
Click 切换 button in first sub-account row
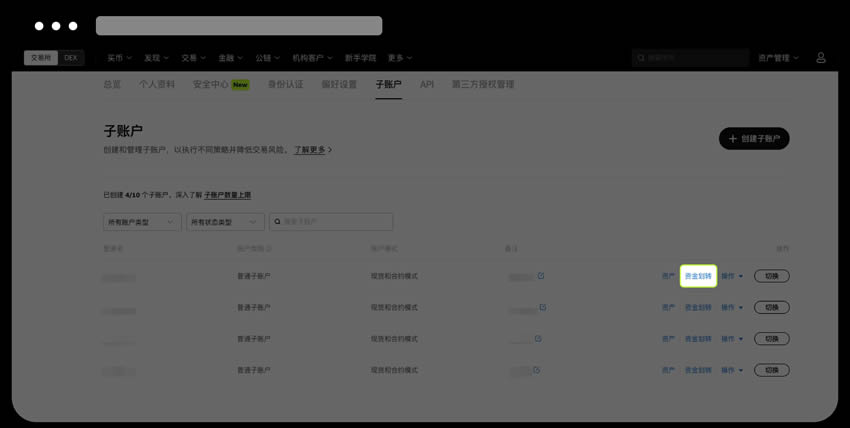(772, 276)
